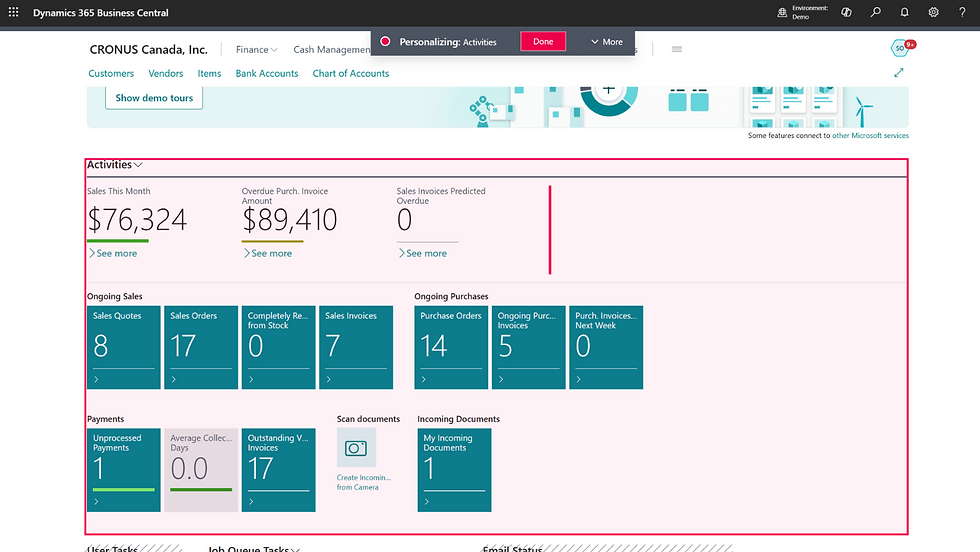Open arrow on My Incoming Documents tile
This screenshot has width=980, height=552.
click(x=427, y=502)
